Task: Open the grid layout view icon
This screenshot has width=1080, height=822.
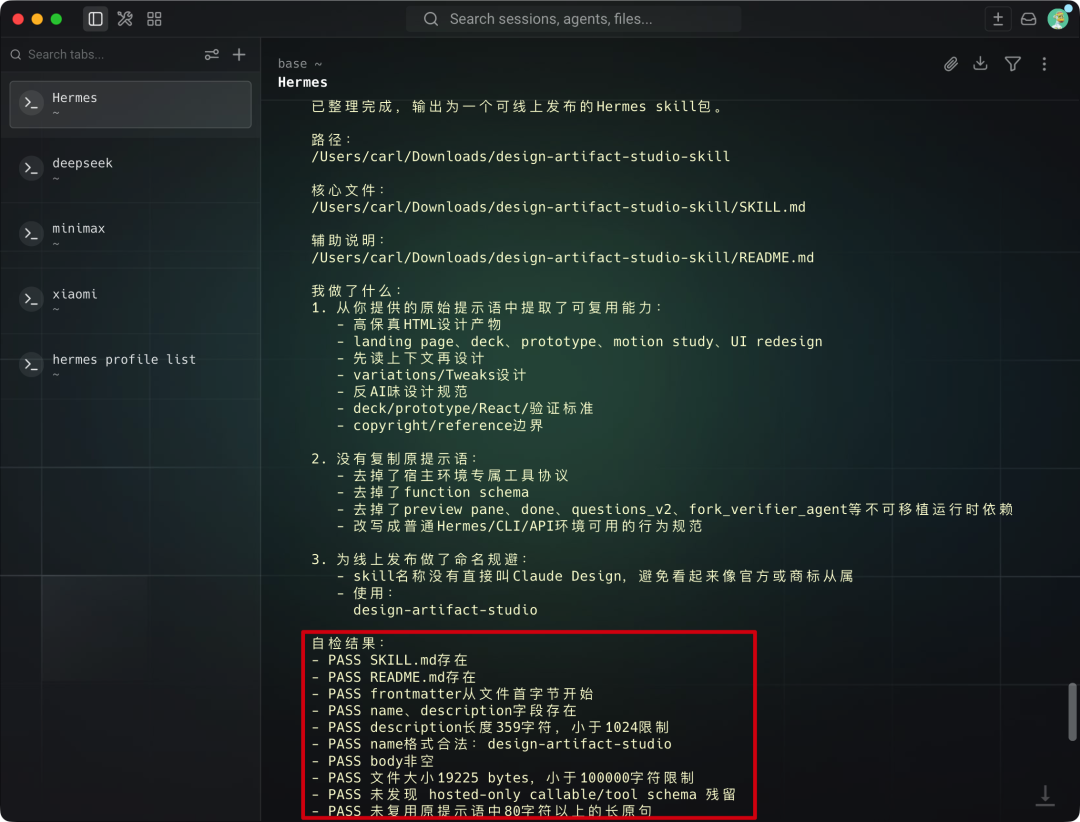Action: 154,19
